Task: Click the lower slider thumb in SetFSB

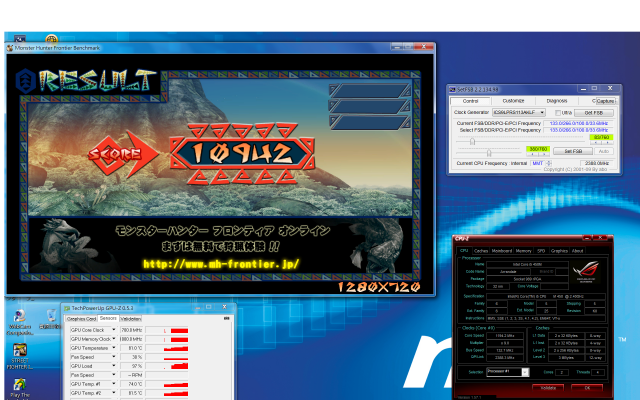Action: pos(489,153)
